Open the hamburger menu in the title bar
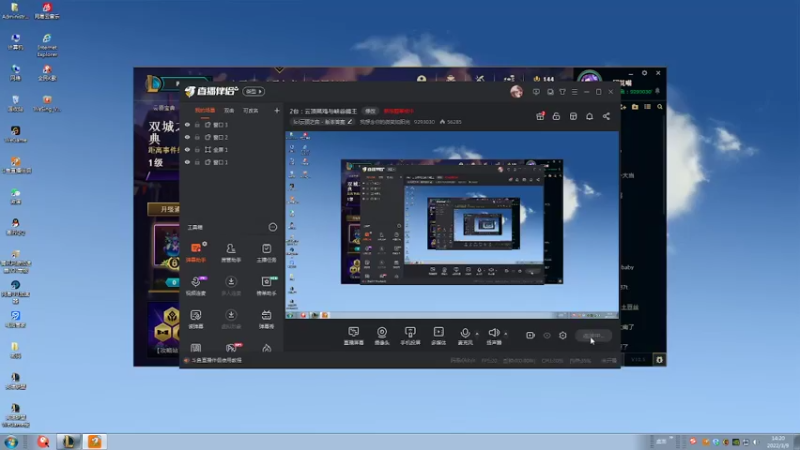 pos(574,92)
